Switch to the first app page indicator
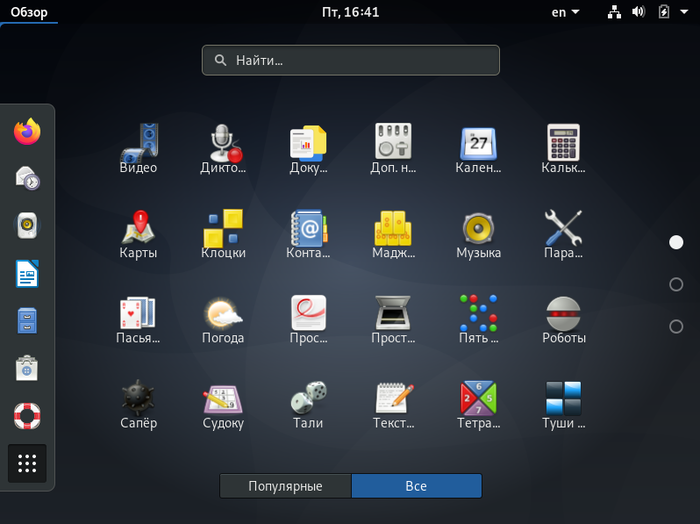Image resolution: width=700 pixels, height=524 pixels. pos(676,242)
